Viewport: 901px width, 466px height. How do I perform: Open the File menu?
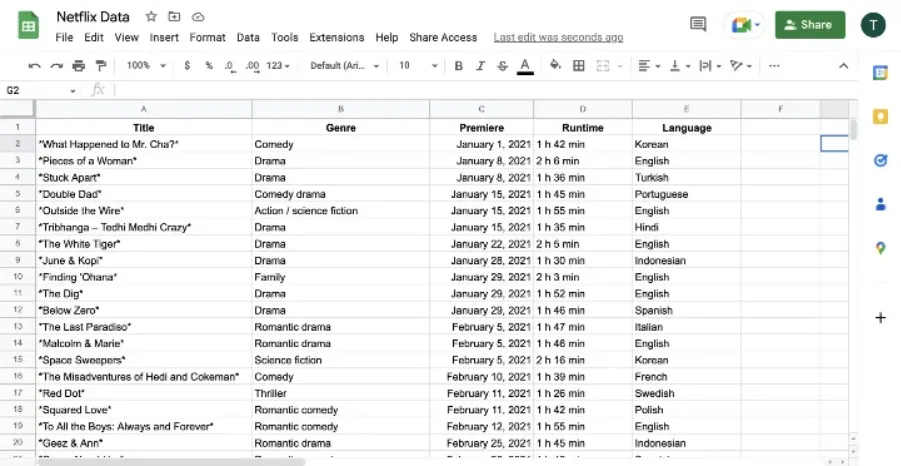pos(64,37)
